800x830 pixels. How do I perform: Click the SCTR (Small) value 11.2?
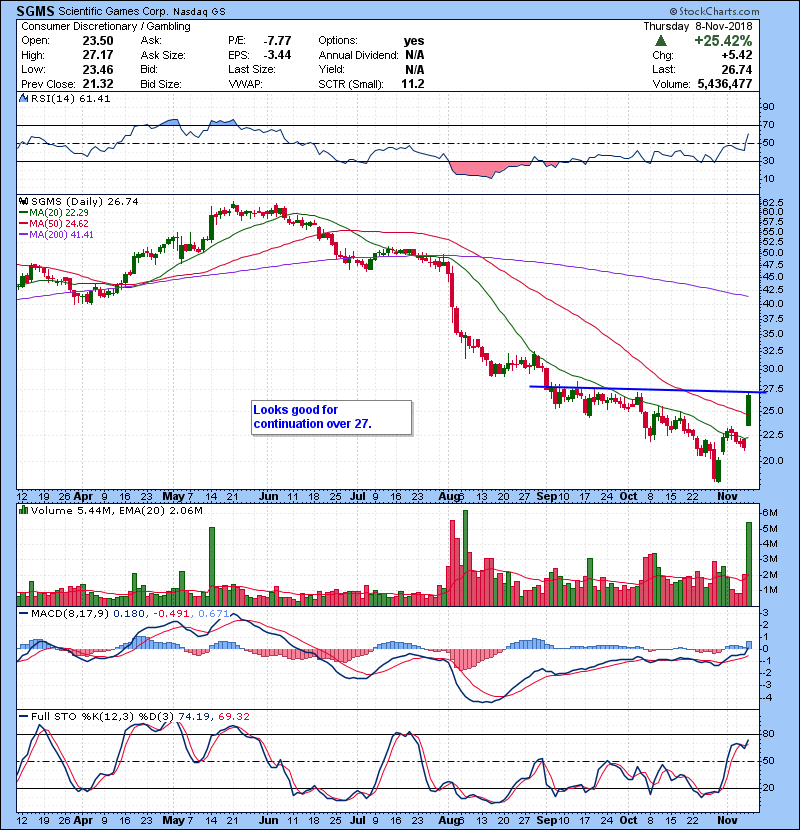[x=412, y=84]
